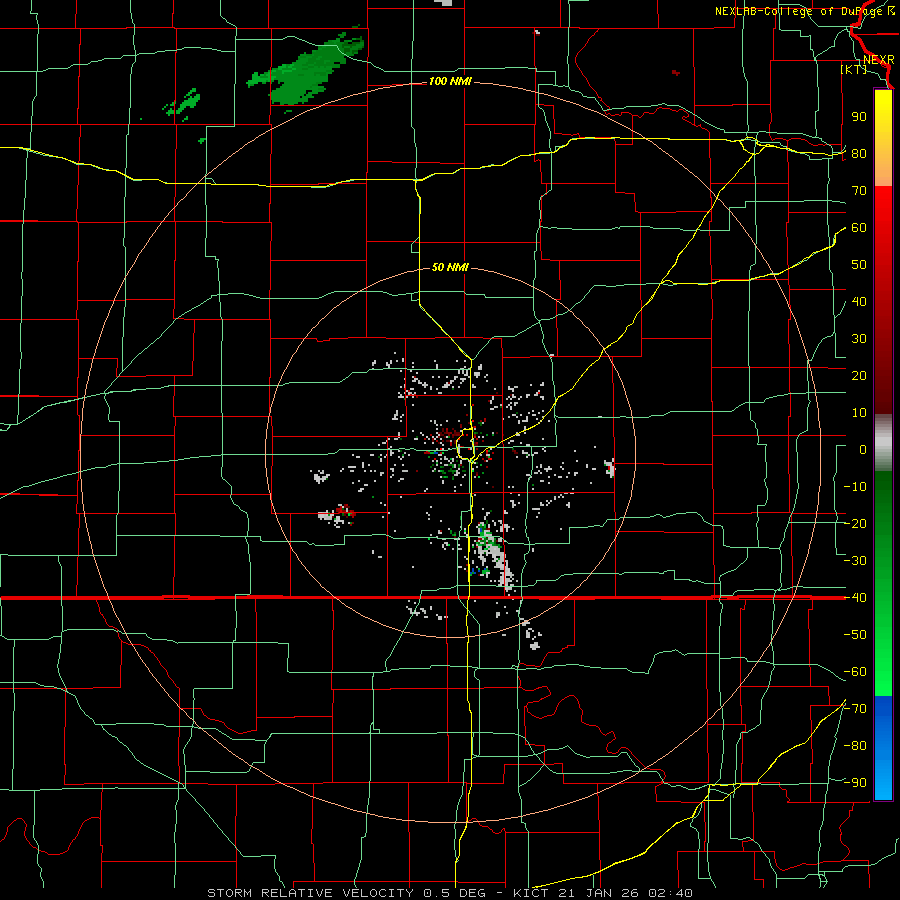Click the 70 value on velocity scale
The height and width of the screenshot is (900, 900).
(859, 191)
